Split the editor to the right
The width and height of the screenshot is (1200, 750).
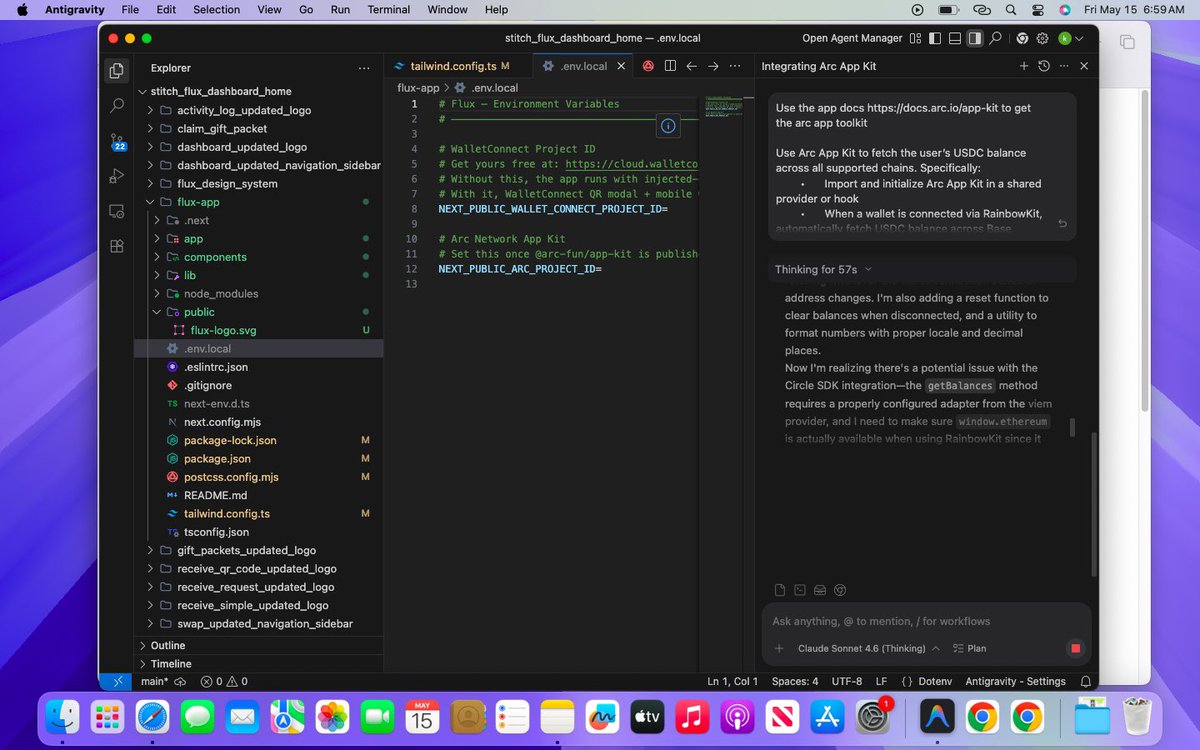coord(670,66)
